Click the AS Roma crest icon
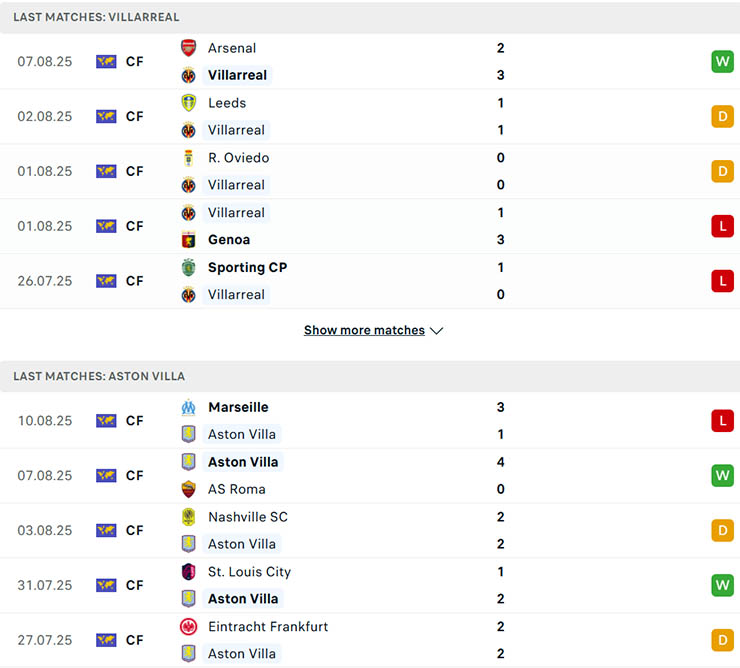Viewport: 740px width, 668px height. (188, 489)
